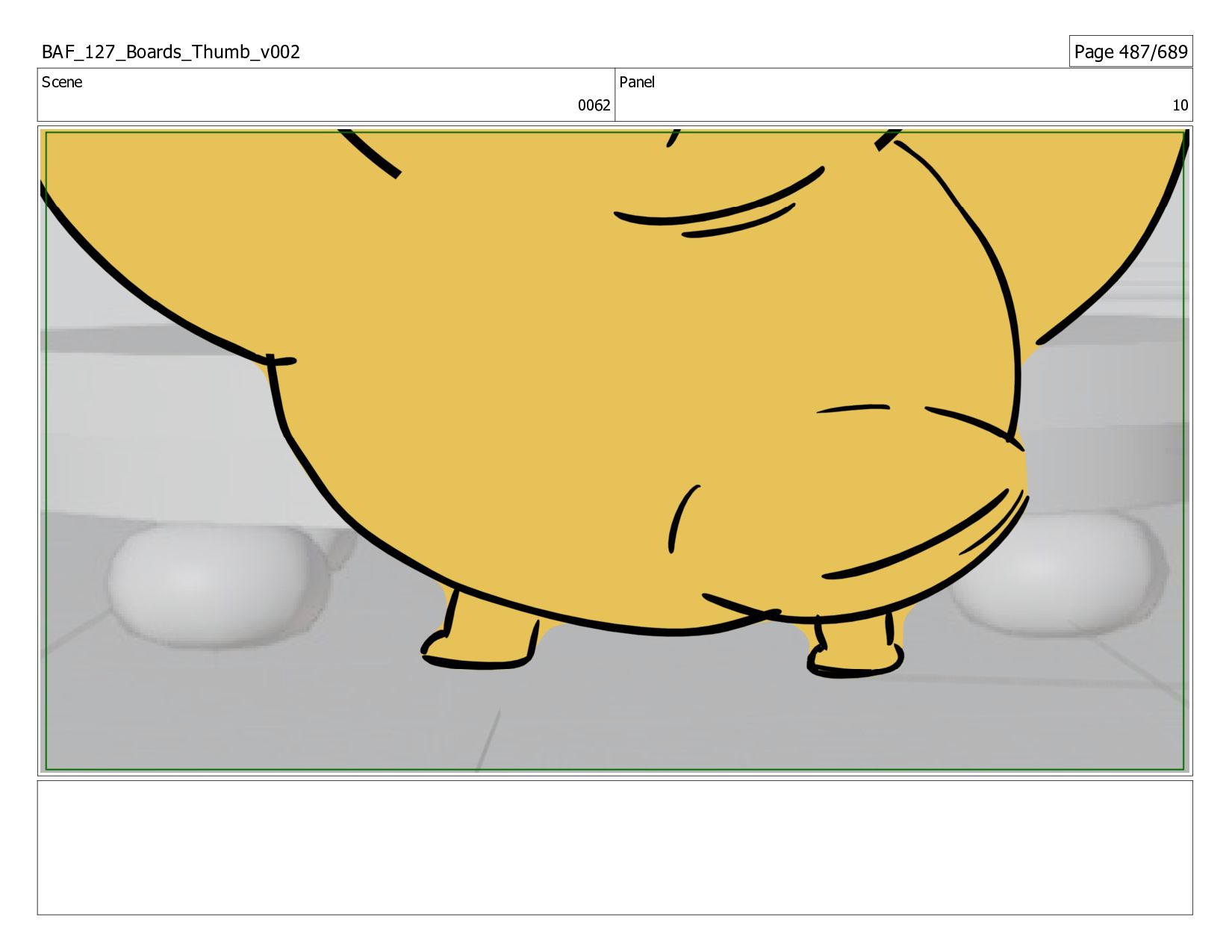Click the storyboard panel drawing

click(615, 451)
